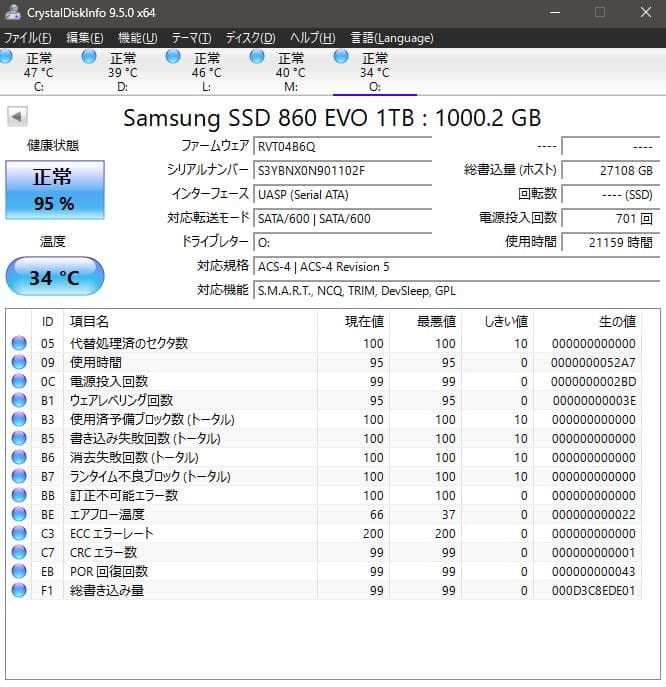This screenshot has width=666, height=687.
Task: Click status icon for ID F1 row
Action: point(19,590)
